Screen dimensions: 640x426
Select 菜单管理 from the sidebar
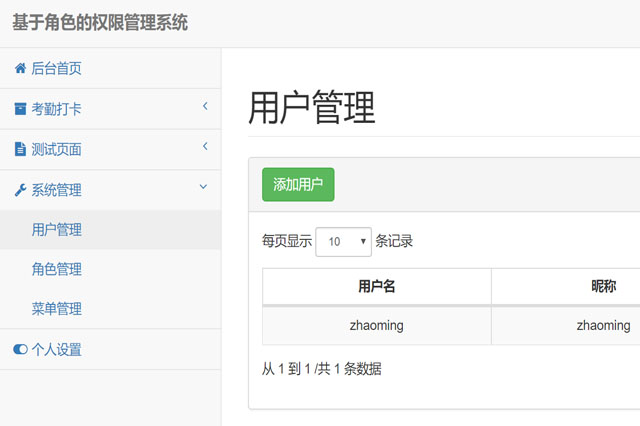click(x=57, y=309)
